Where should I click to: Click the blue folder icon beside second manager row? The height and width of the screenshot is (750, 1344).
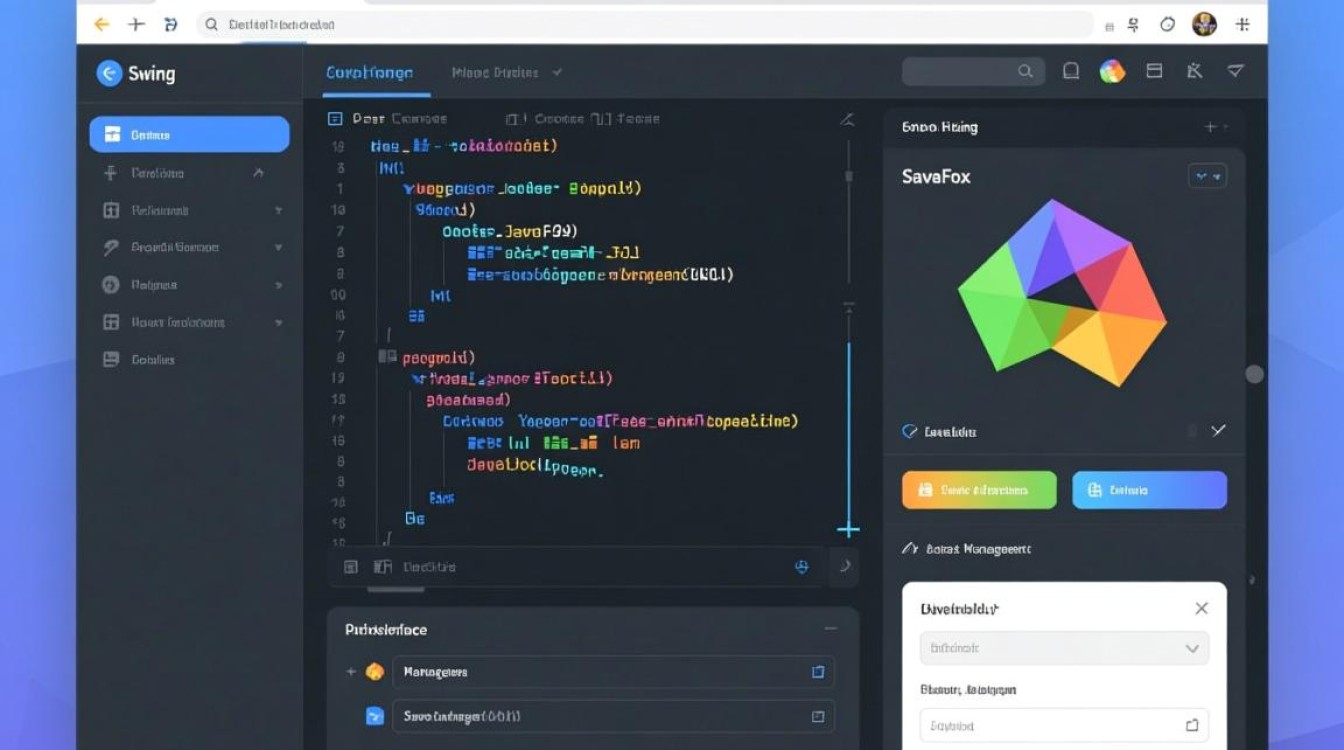(x=375, y=716)
